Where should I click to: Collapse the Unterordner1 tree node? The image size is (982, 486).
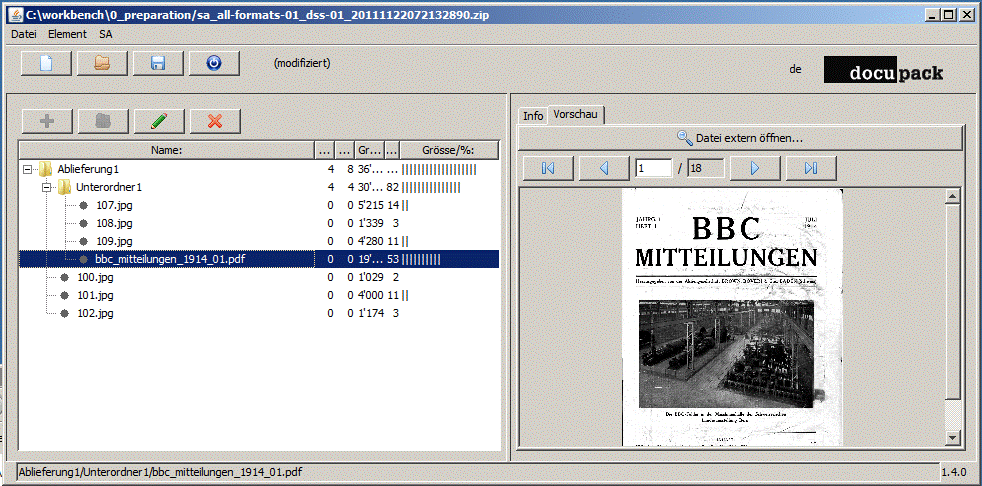point(45,187)
